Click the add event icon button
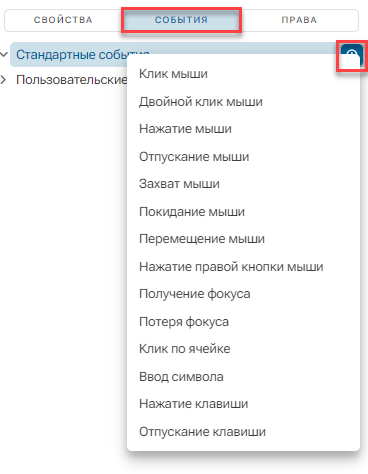This screenshot has width=368, height=474. (352, 55)
